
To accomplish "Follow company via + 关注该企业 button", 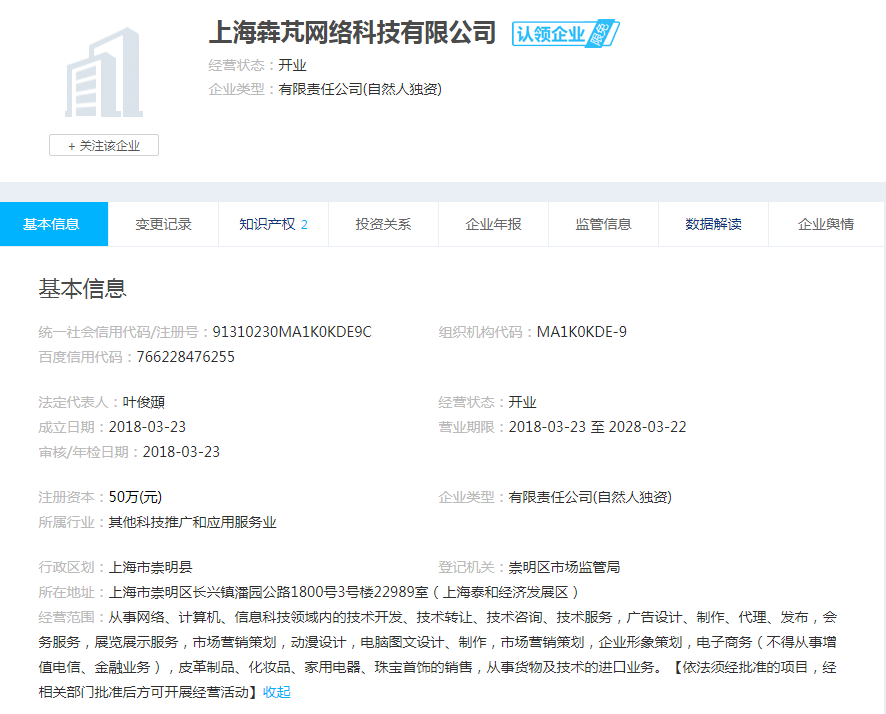I will [104, 145].
